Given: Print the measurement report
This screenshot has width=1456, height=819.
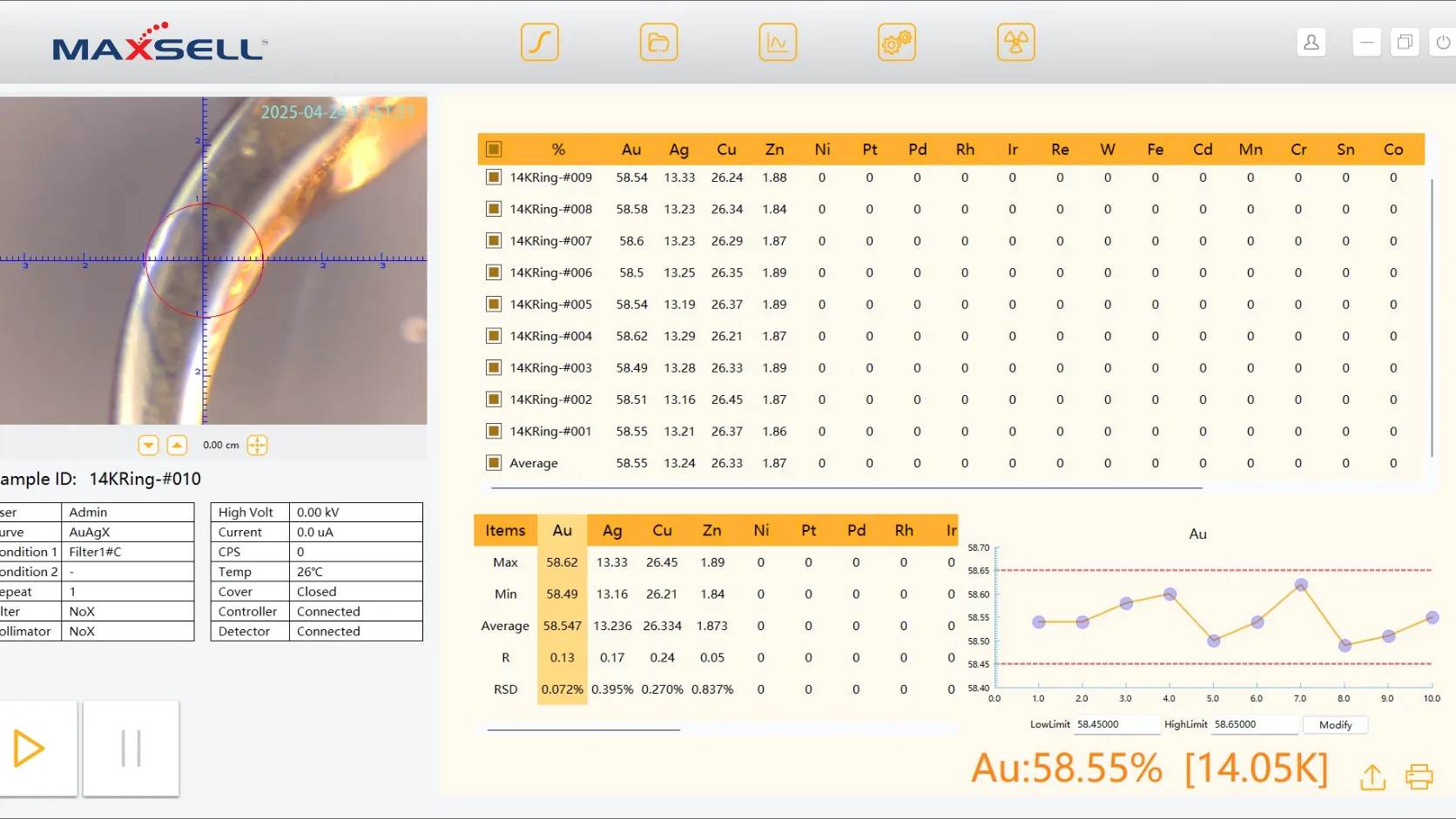Looking at the screenshot, I should [x=1419, y=777].
